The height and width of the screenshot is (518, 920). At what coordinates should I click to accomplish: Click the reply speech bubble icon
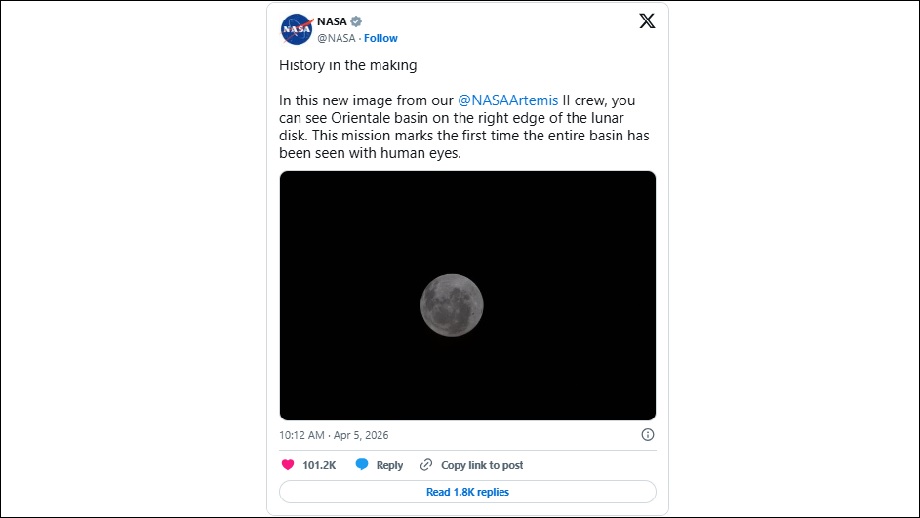pyautogui.click(x=362, y=465)
